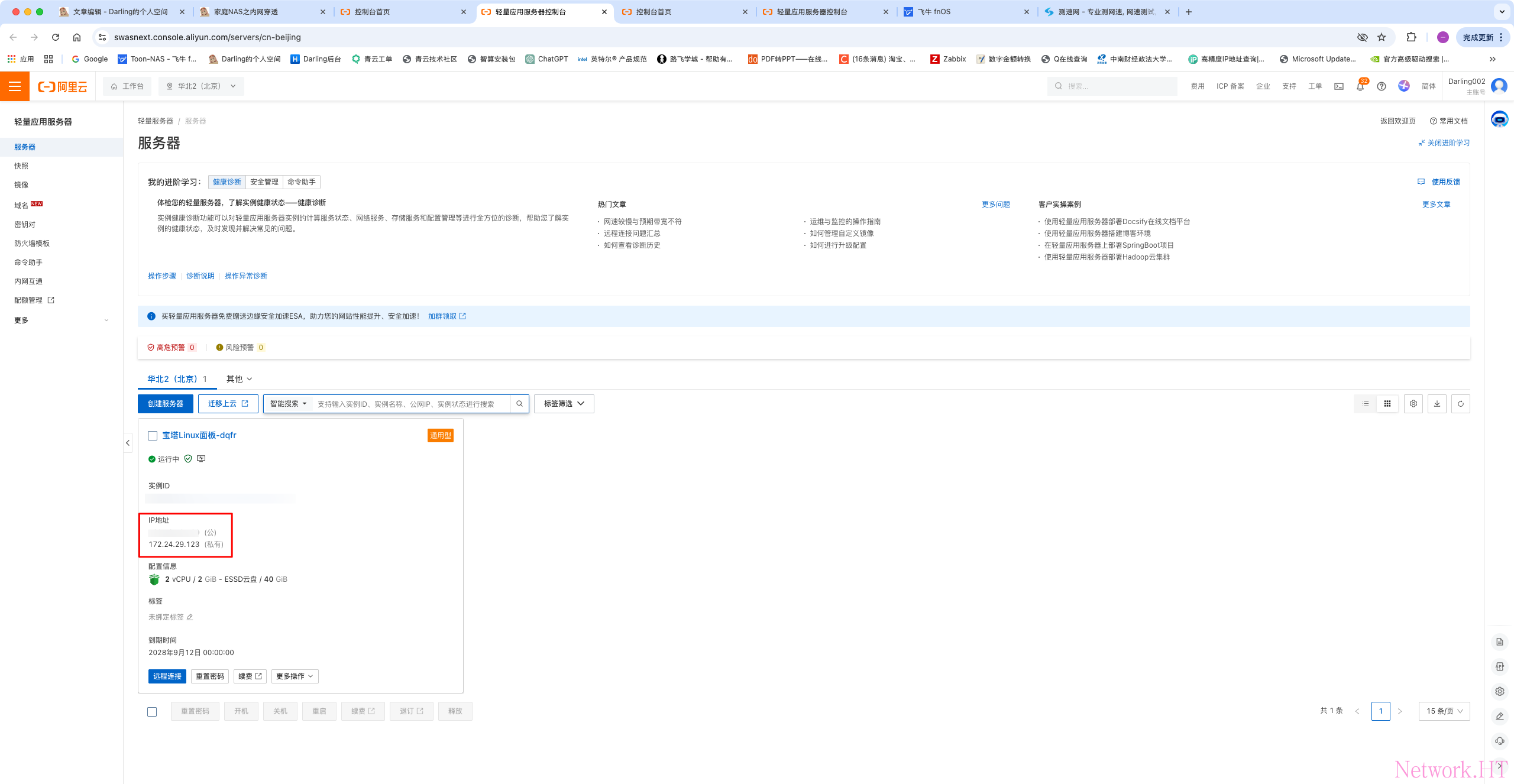The height and width of the screenshot is (784, 1514).
Task: Open the column settings gear icon
Action: coord(1413,404)
